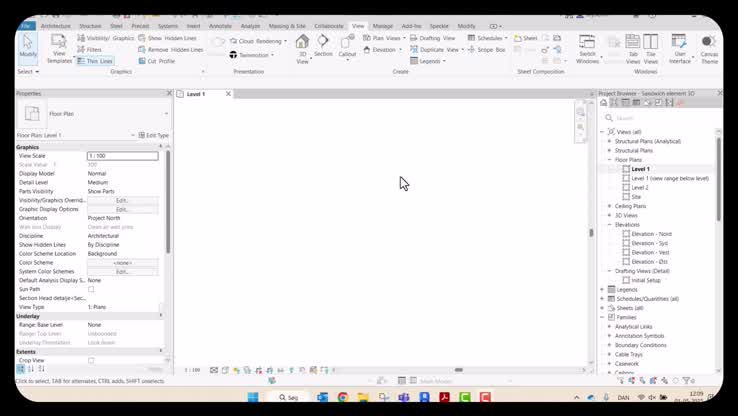Screen dimensions: 738x416
Task: Toggle the Sun Path checkbox
Action: pyautogui.click(x=91, y=289)
